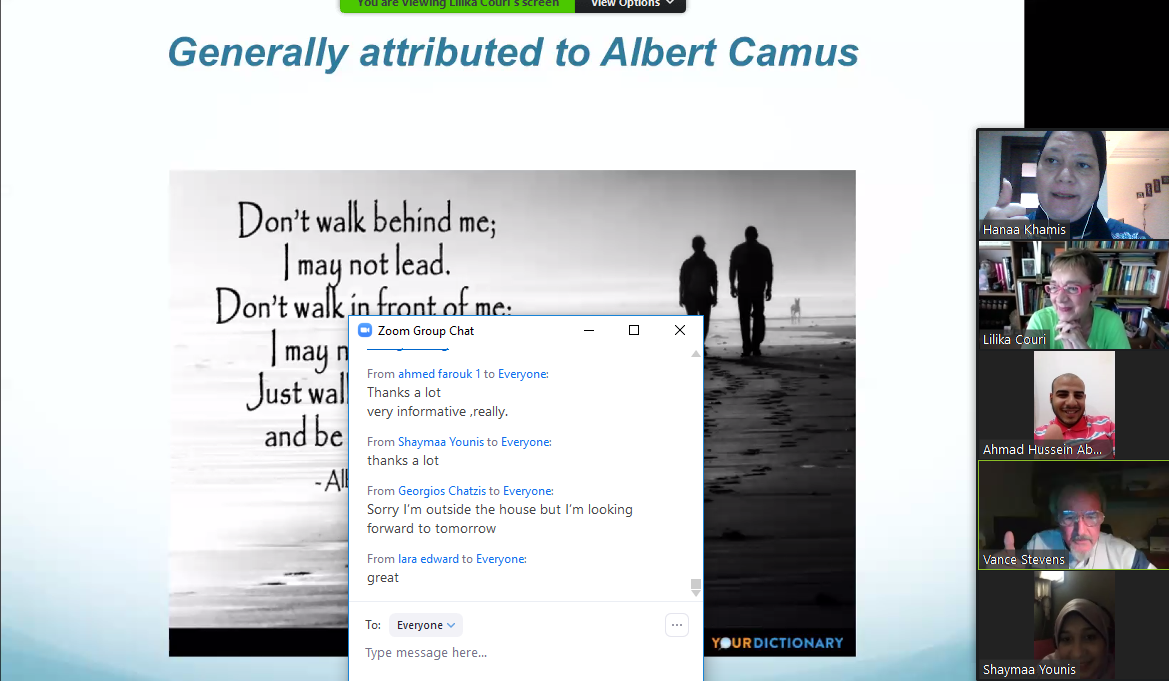The height and width of the screenshot is (681, 1169).
Task: Click the Zoom icon in the chat title bar
Action: point(365,331)
